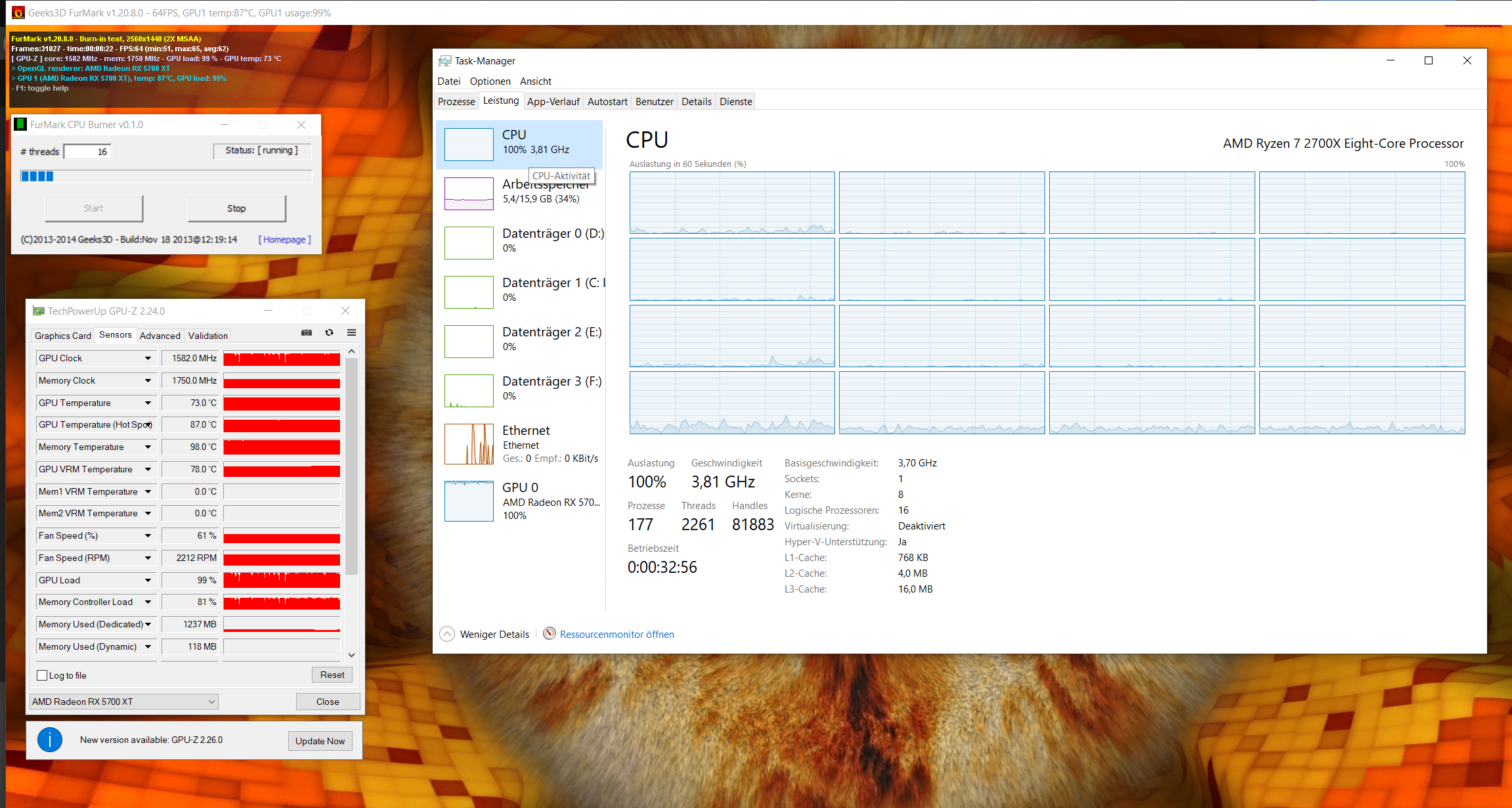The width and height of the screenshot is (1512, 808).
Task: Click the GPU-Z screenshot camera icon
Action: 307,332
